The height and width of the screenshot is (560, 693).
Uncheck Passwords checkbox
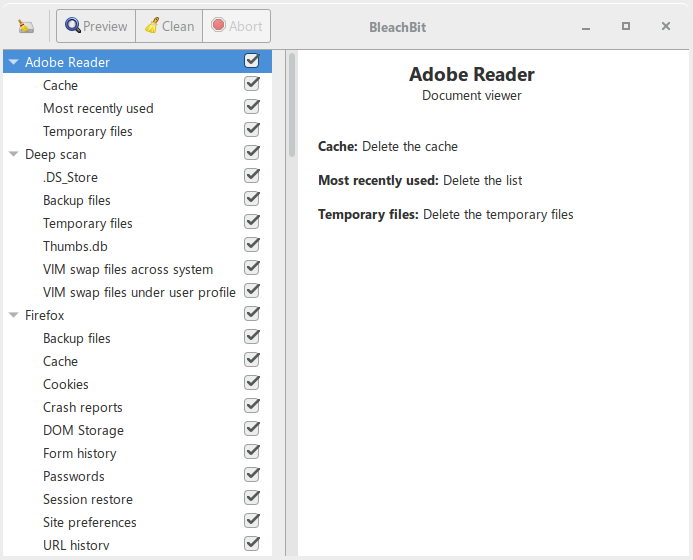coord(251,474)
